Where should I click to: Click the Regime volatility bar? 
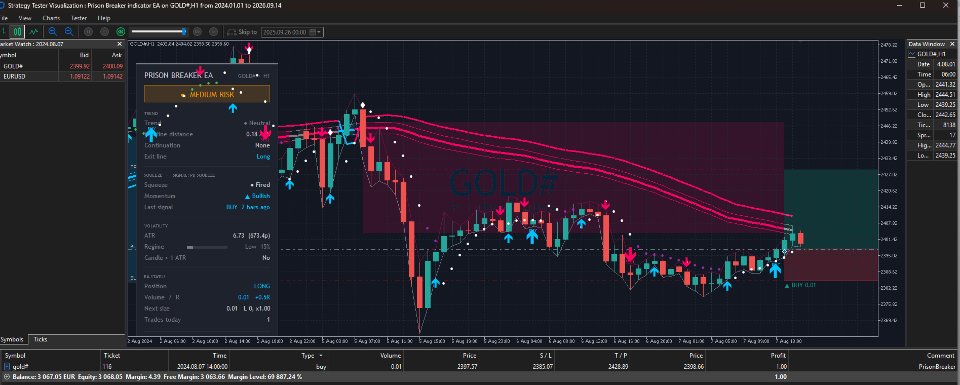206,247
